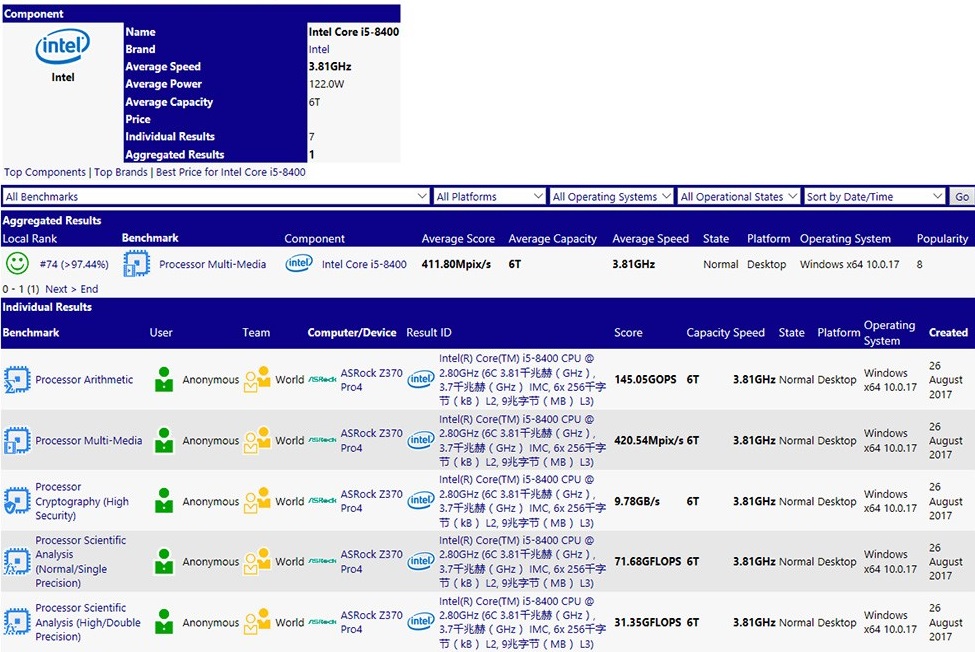Screen dimensions: 975x652
Task: Click the Processor Multi-Media icon in Individual Results
Action: pos(17,440)
